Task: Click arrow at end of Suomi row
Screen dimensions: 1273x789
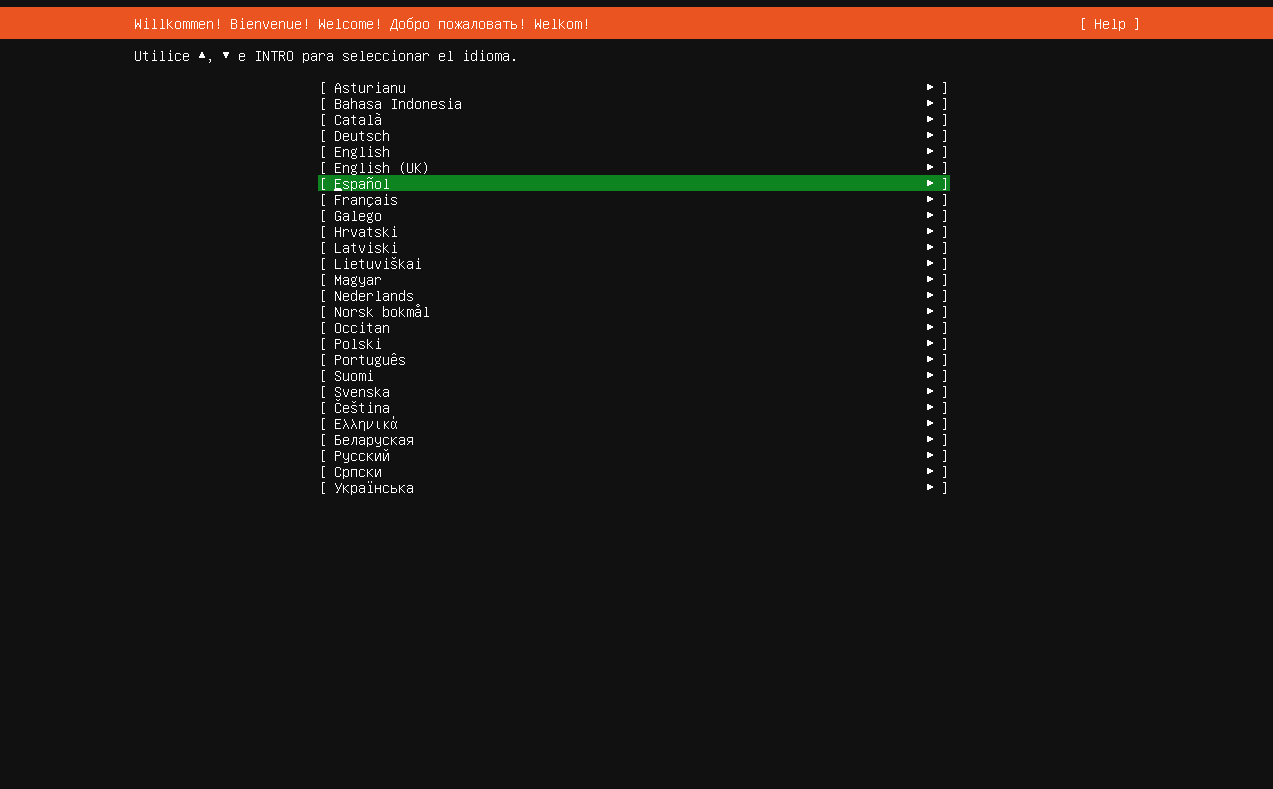Action: pyautogui.click(x=930, y=375)
